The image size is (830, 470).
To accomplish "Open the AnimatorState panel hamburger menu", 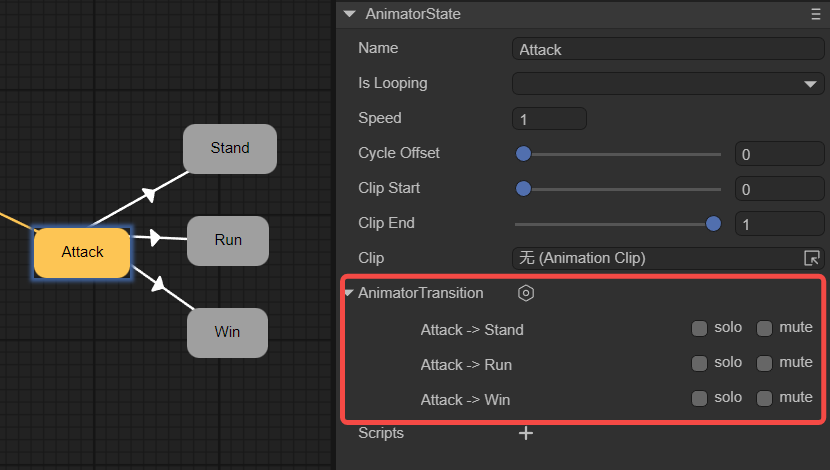I will [815, 15].
